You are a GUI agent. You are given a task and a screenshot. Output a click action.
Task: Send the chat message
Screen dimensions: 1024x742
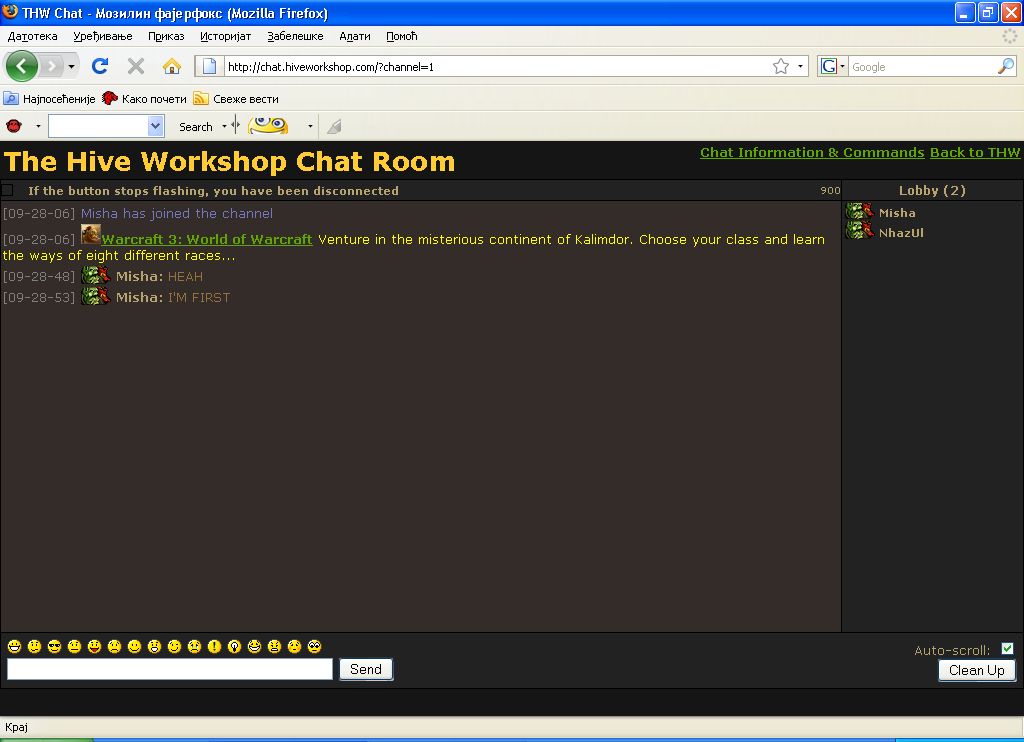click(x=366, y=669)
